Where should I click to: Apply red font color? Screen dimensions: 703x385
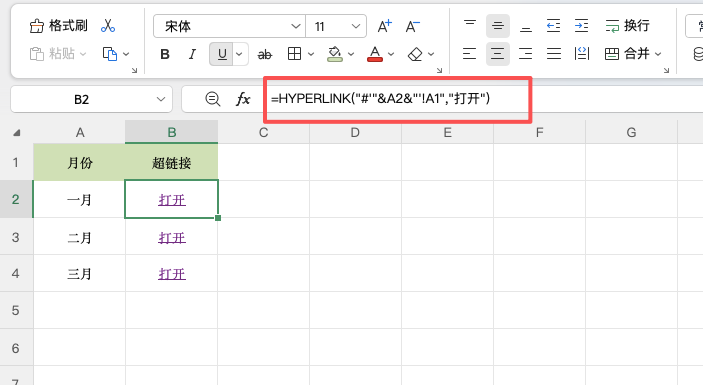point(375,54)
